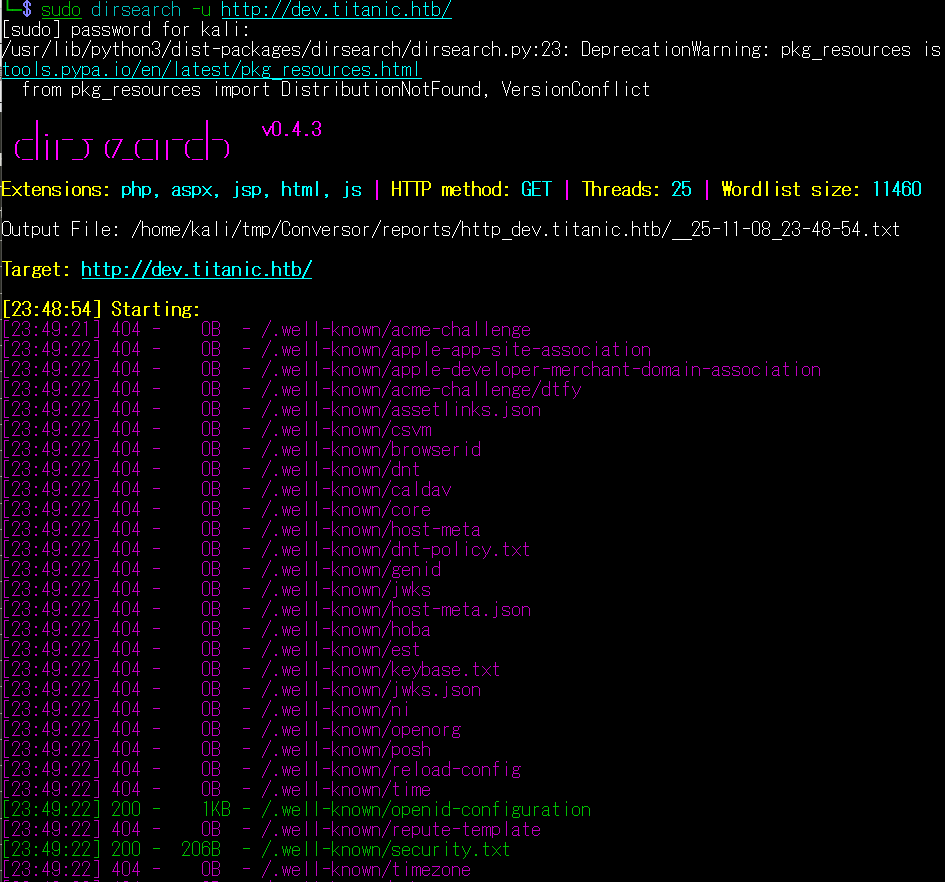Screen dimensions: 945x882
Task: Click the Threads: 25 setting text
Action: pos(636,190)
